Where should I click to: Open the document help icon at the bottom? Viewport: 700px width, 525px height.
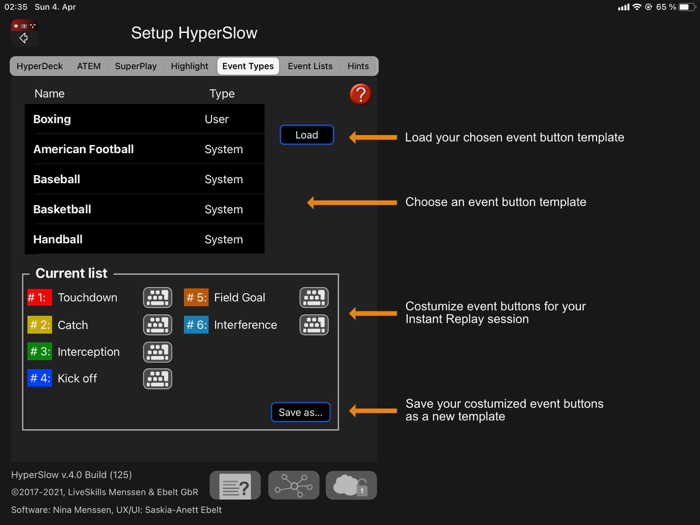pyautogui.click(x=235, y=485)
